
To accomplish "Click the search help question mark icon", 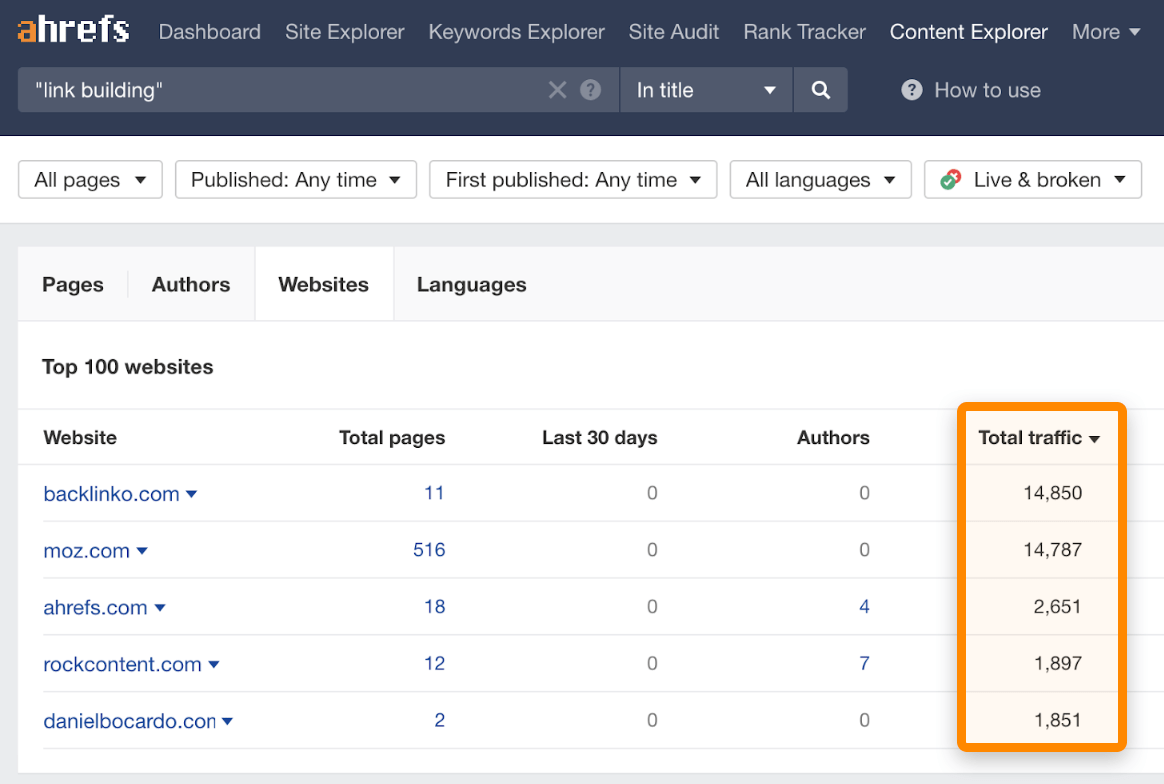I will point(591,90).
